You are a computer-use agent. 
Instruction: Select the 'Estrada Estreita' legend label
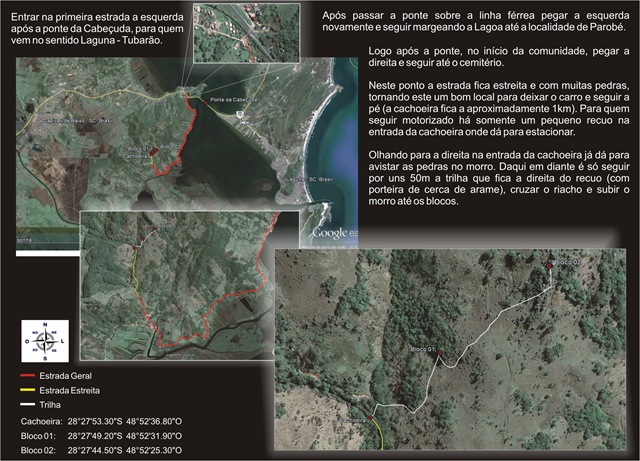coord(69,390)
